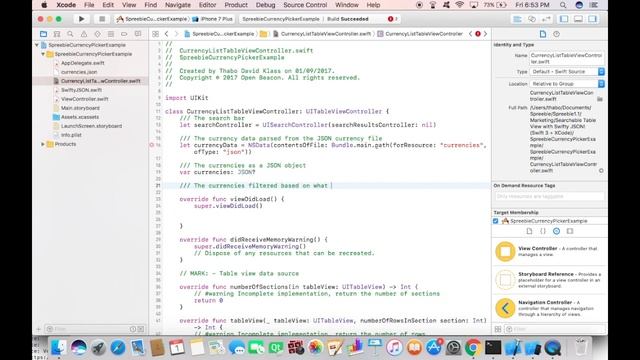The image size is (640, 360).
Task: Switch to the Version editor
Action: 546,19
